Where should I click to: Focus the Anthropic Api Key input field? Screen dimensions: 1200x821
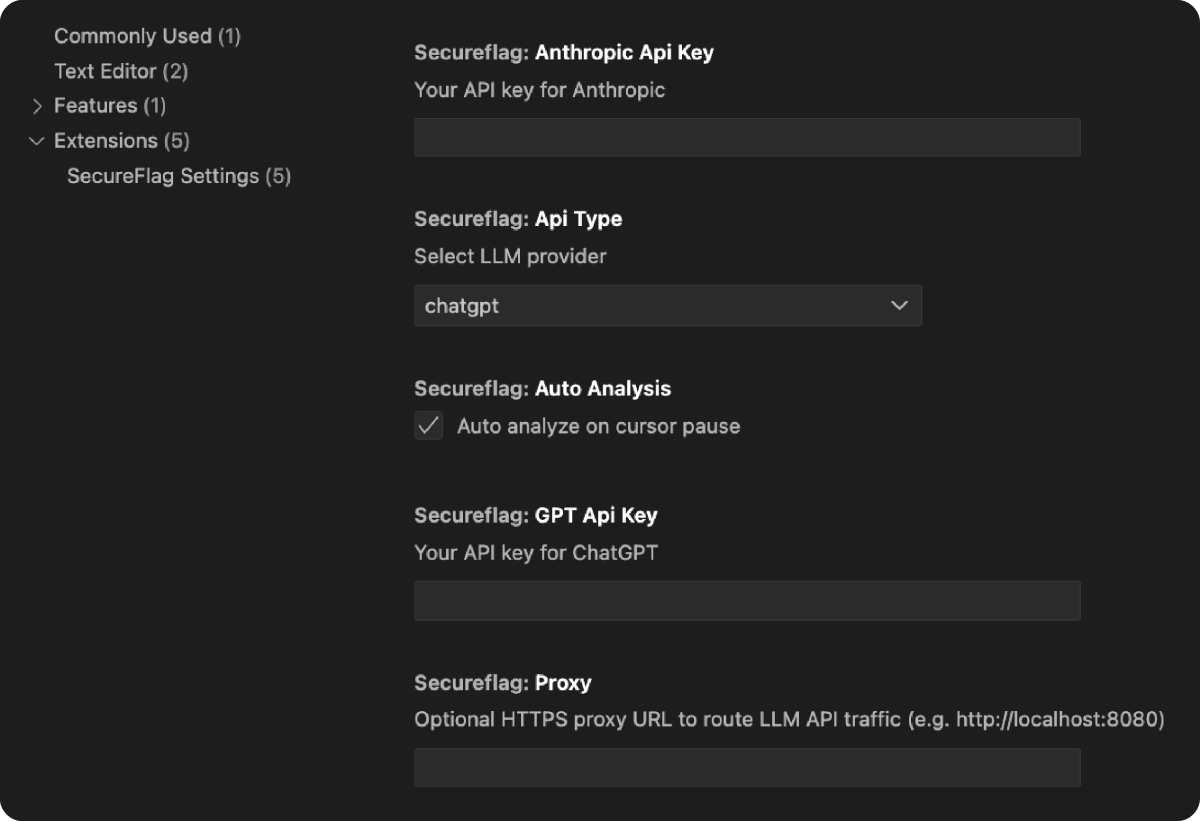[x=747, y=137]
